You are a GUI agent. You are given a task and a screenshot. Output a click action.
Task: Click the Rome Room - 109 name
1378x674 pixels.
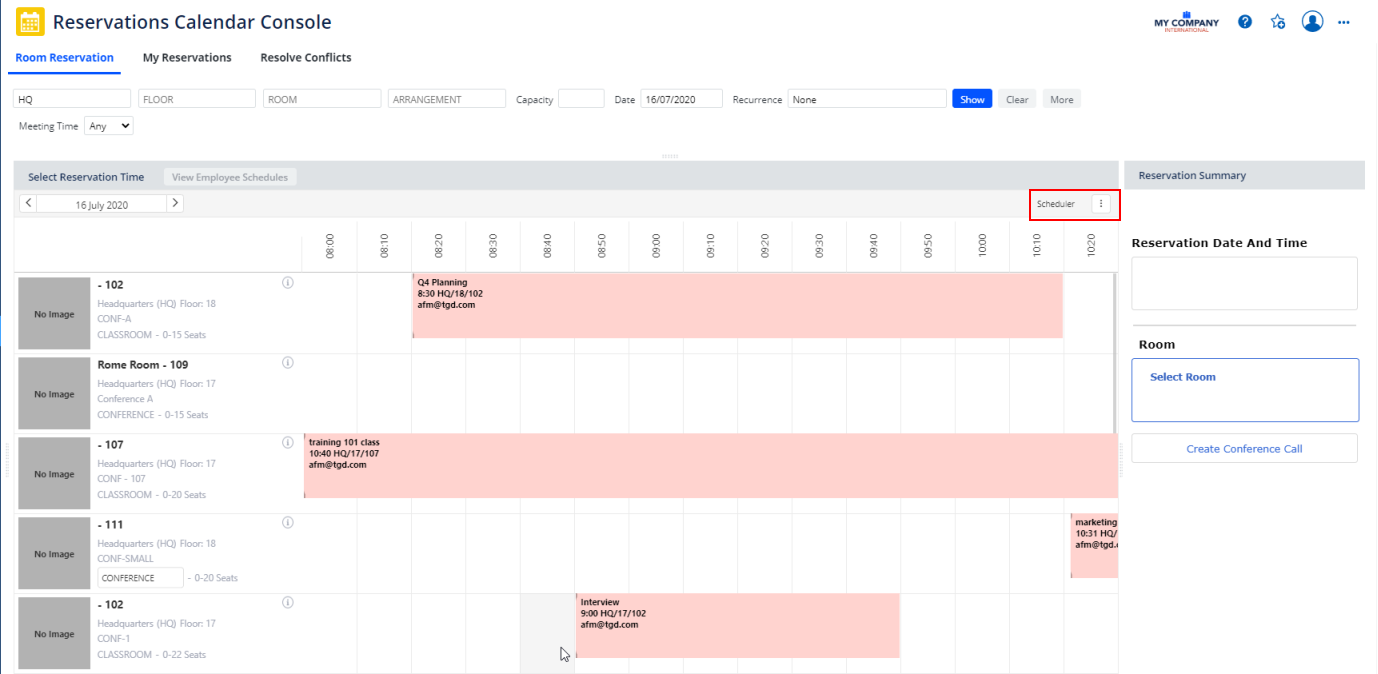click(142, 365)
